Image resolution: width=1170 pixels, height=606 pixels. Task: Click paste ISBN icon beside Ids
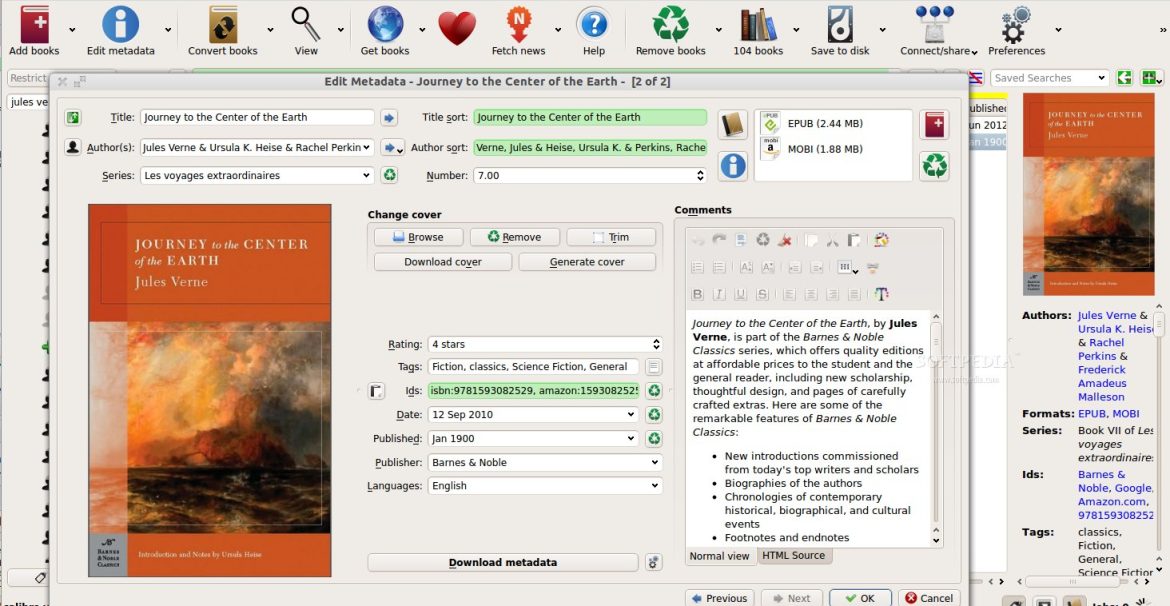376,390
